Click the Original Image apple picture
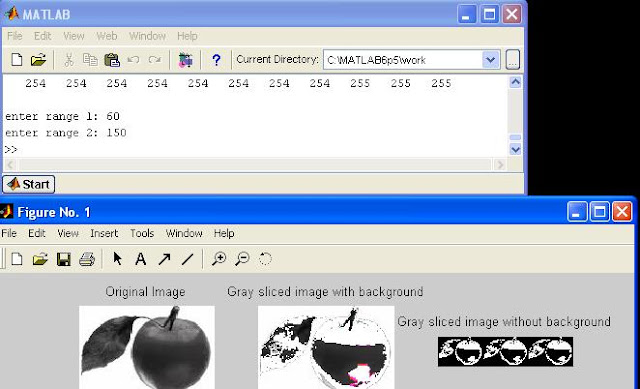The image size is (640, 389). pyautogui.click(x=147, y=347)
